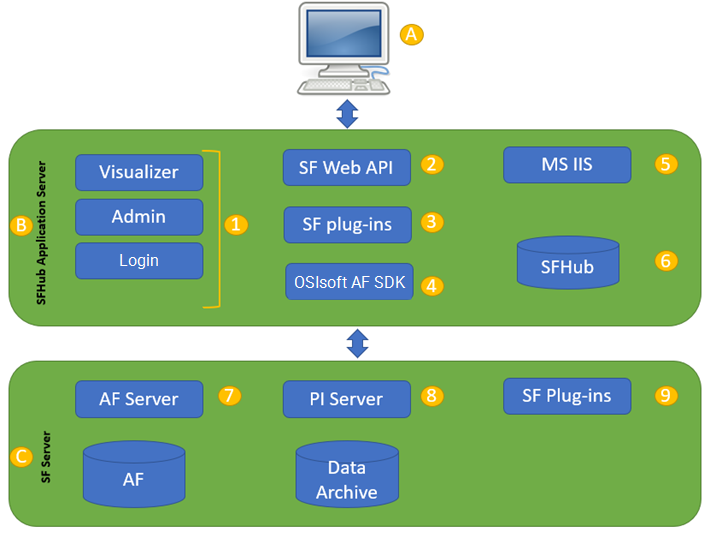Select the PI Server box
The width and height of the screenshot is (710, 538).
347,398
